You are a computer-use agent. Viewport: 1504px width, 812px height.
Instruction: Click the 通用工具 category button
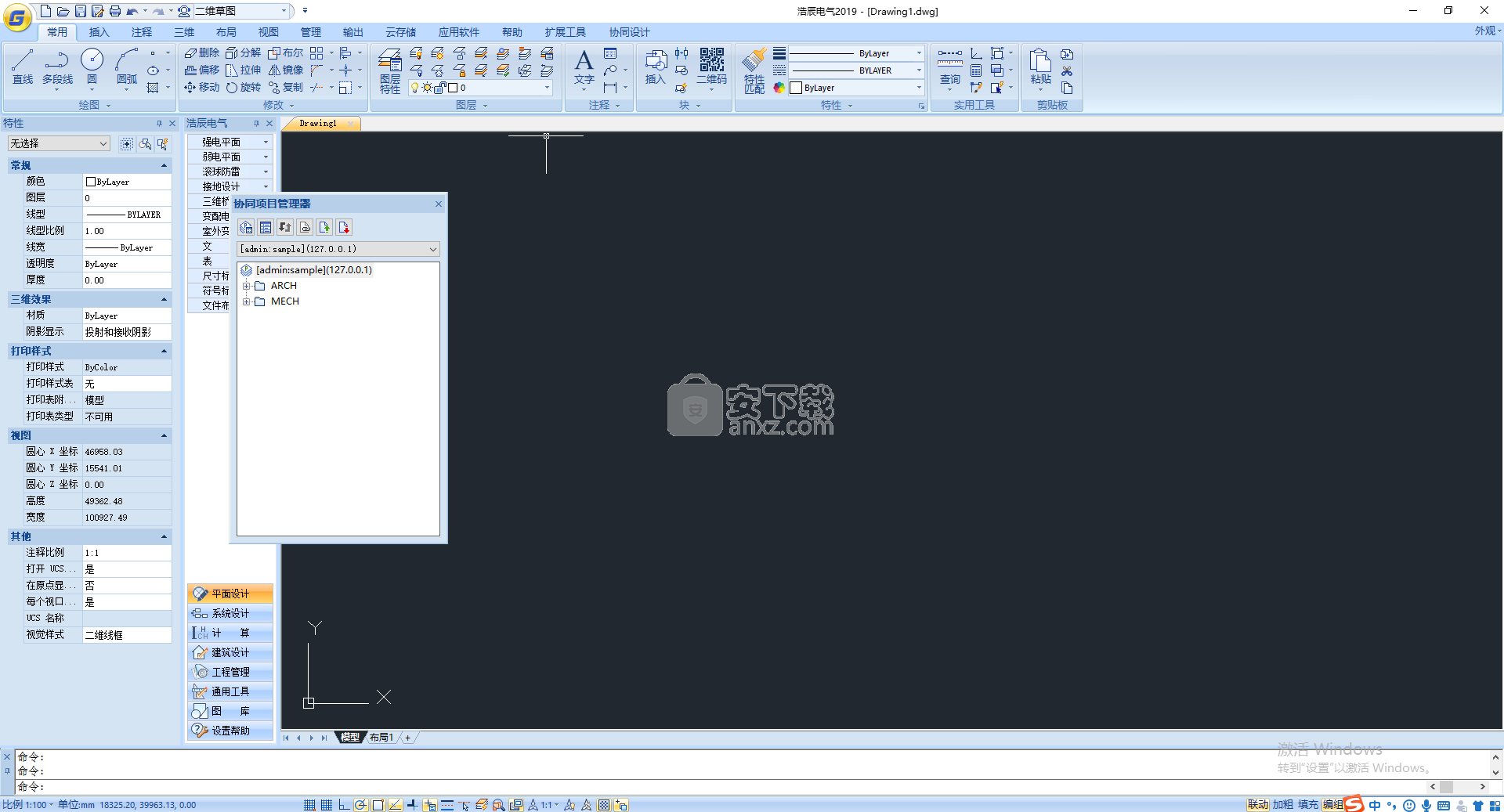click(x=230, y=691)
